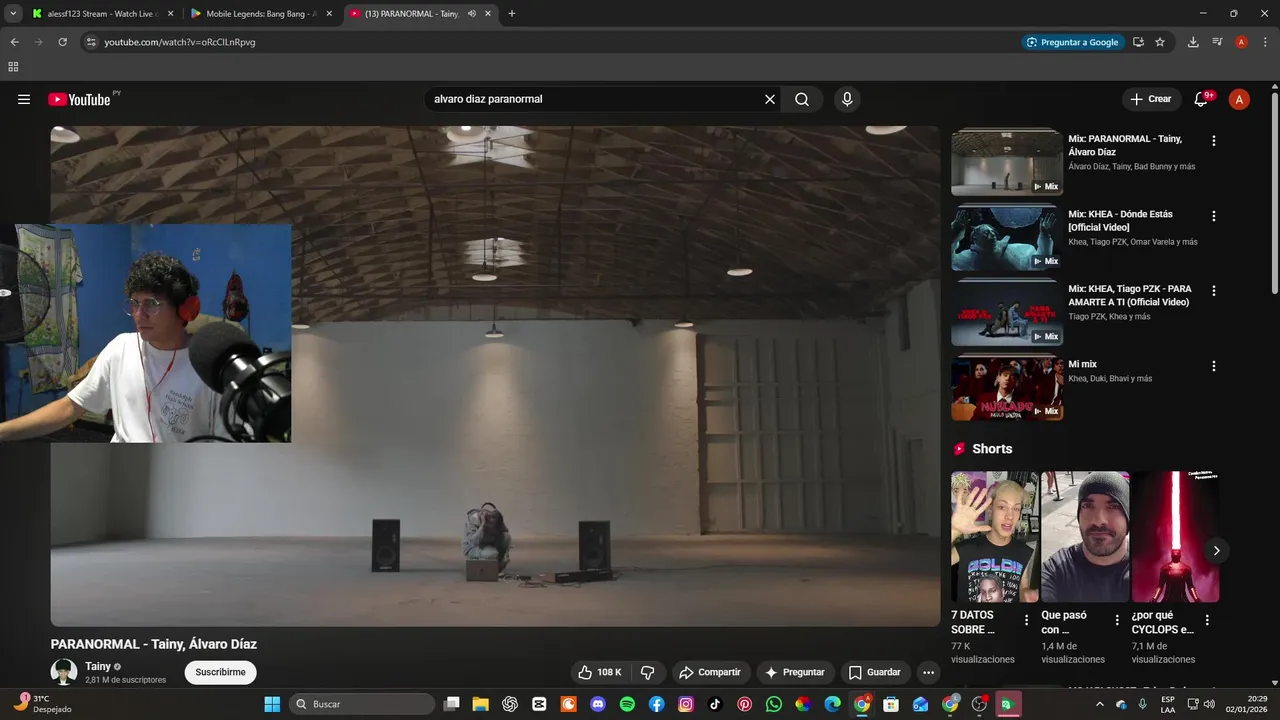Screen dimensions: 1280x720
Task: Show next Shorts with arrow
Action: [x=1216, y=550]
